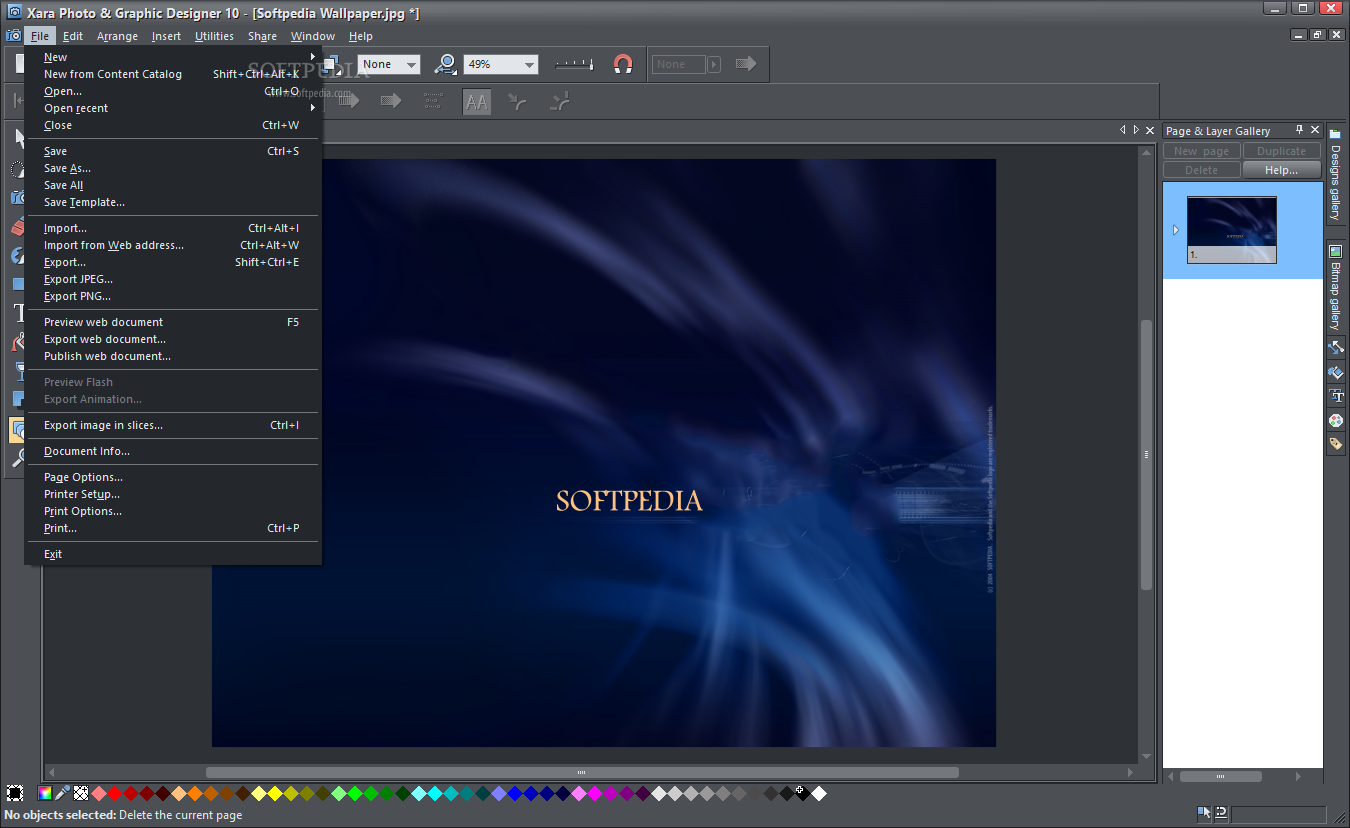Choose Export JPEG... from File menu
This screenshot has width=1350, height=828.
[x=78, y=279]
